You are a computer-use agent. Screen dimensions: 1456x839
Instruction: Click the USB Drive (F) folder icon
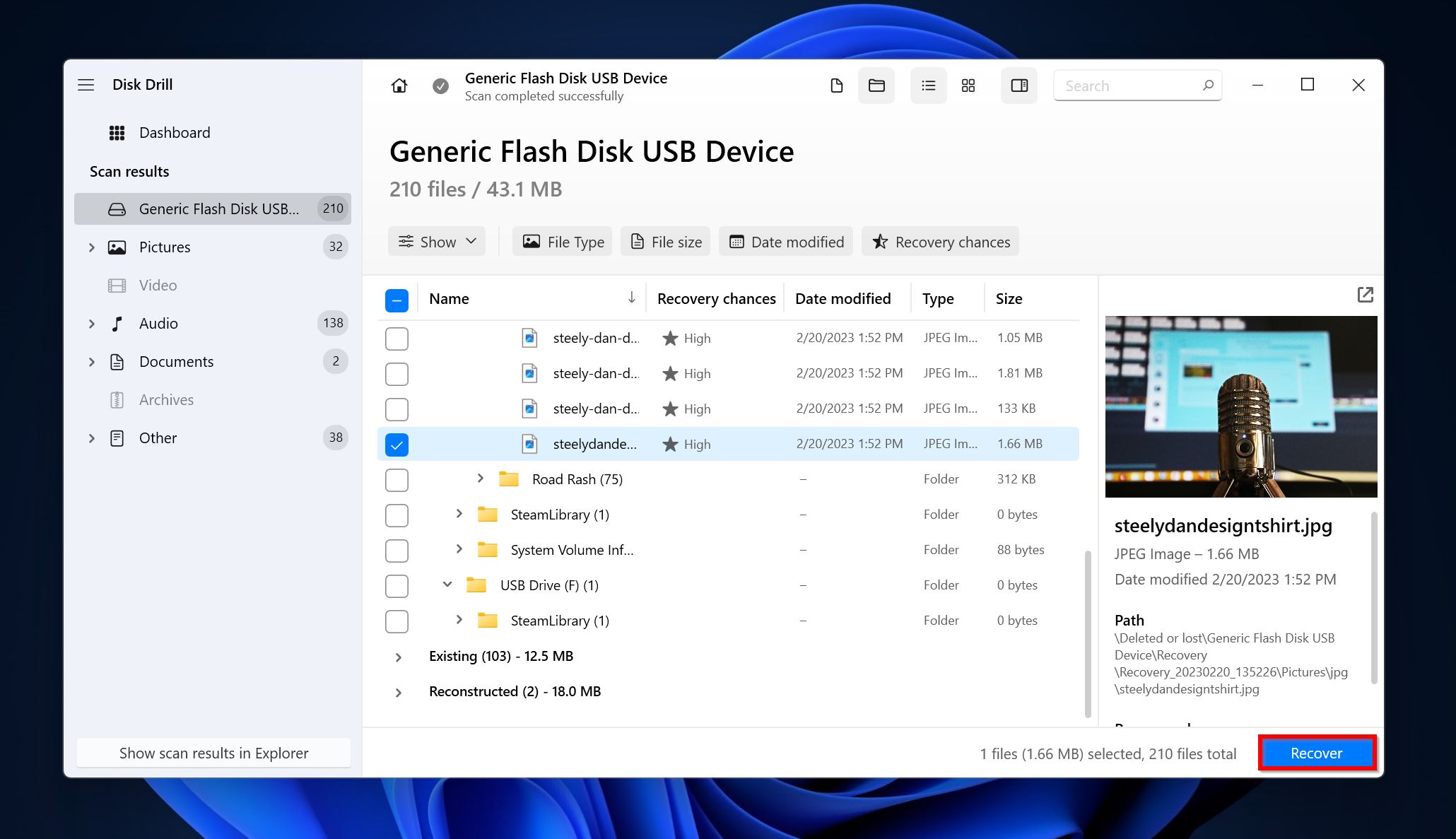(x=476, y=585)
